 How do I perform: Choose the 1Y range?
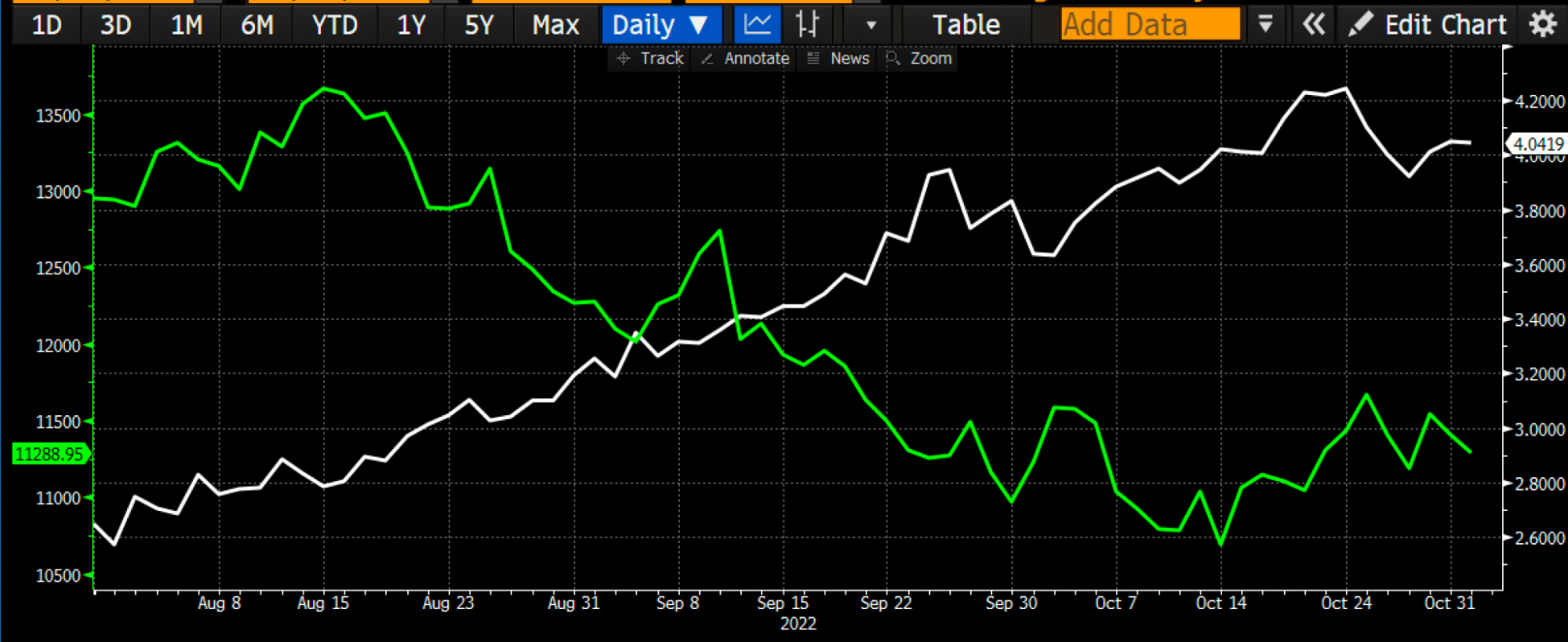(410, 25)
